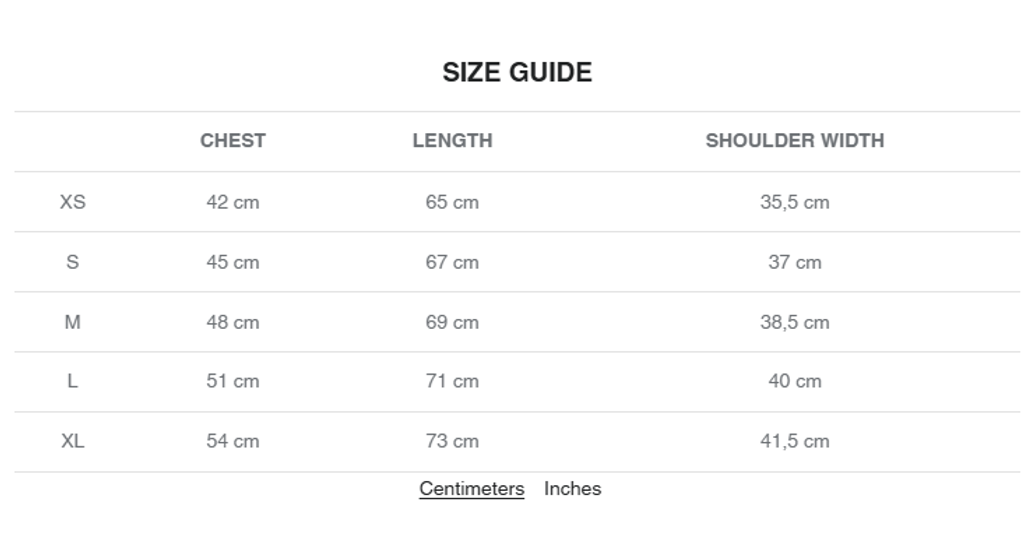Click the 42 cm chest value
Screen dimensions: 1024x534
233,202
